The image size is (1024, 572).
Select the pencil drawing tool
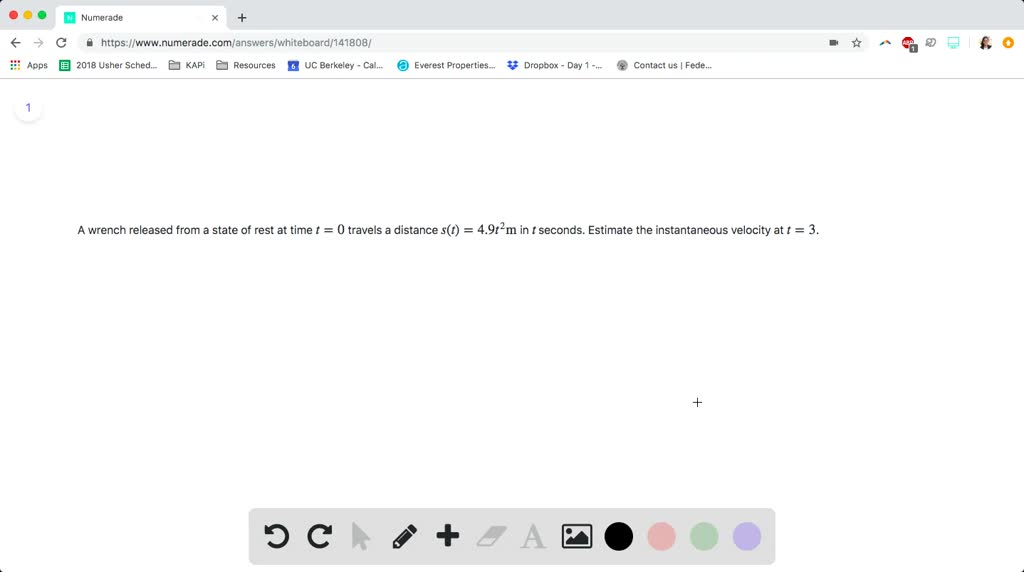pos(404,536)
